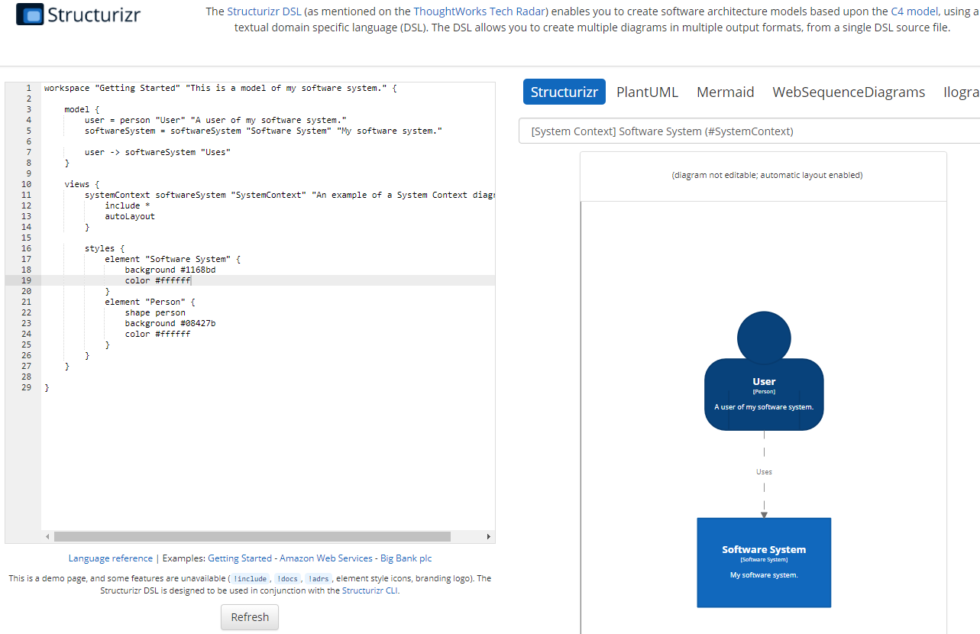Click the 'background #08427b' code line
The image size is (980, 634).
coord(170,323)
